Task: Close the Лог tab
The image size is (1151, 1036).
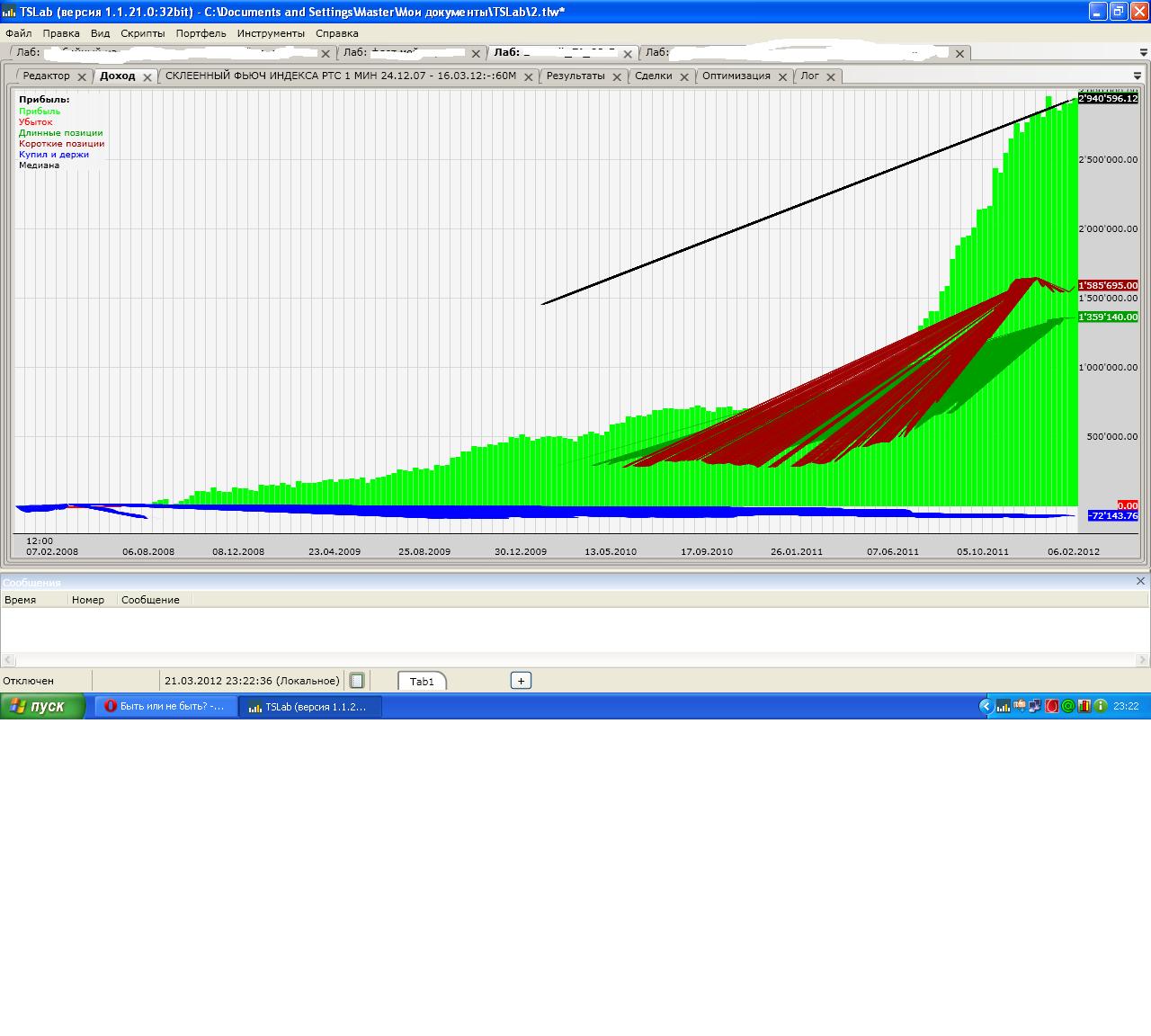Action: point(831,77)
